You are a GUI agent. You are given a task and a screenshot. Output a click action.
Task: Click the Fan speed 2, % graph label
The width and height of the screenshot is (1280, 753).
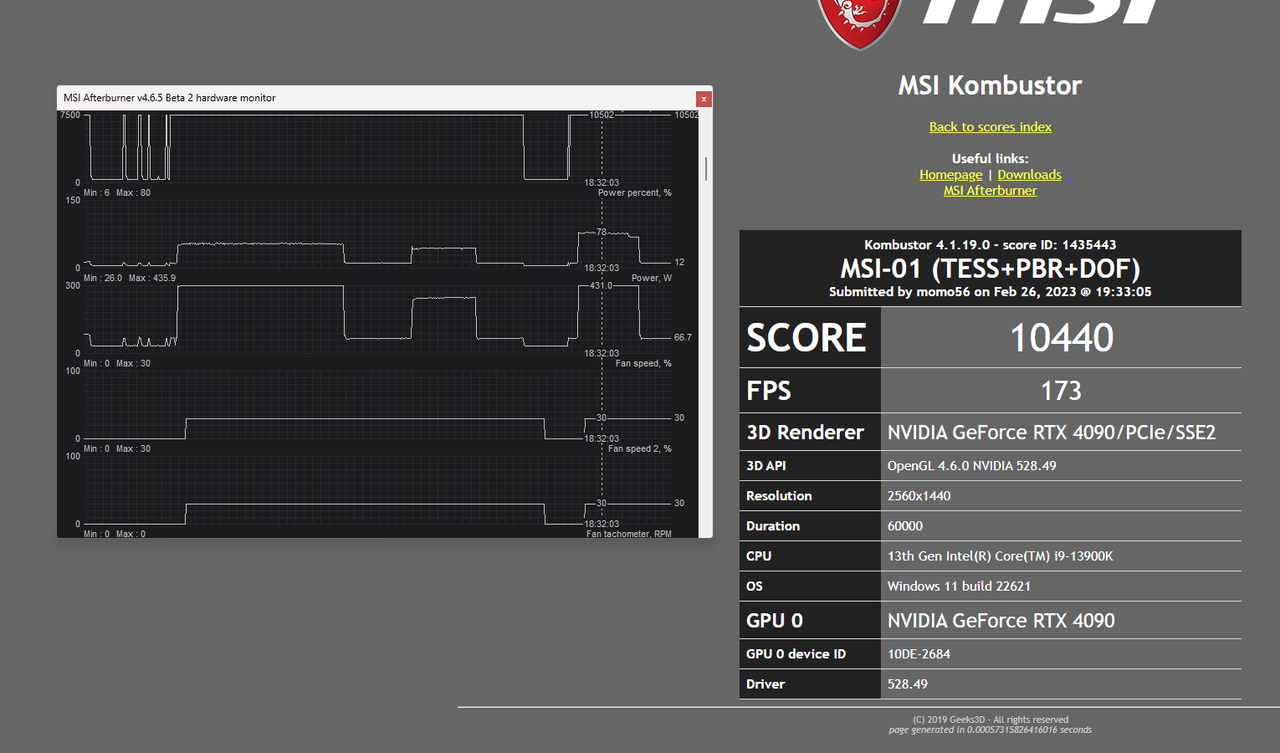[640, 449]
